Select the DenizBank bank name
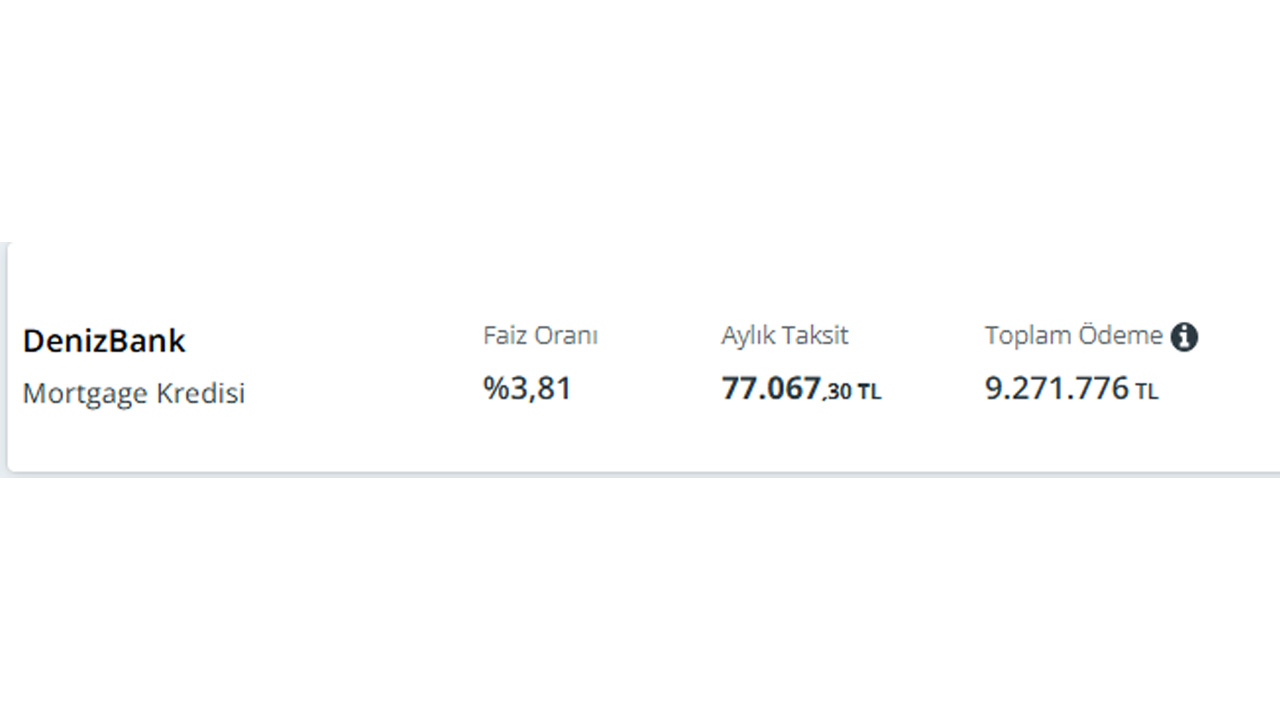 pos(104,341)
